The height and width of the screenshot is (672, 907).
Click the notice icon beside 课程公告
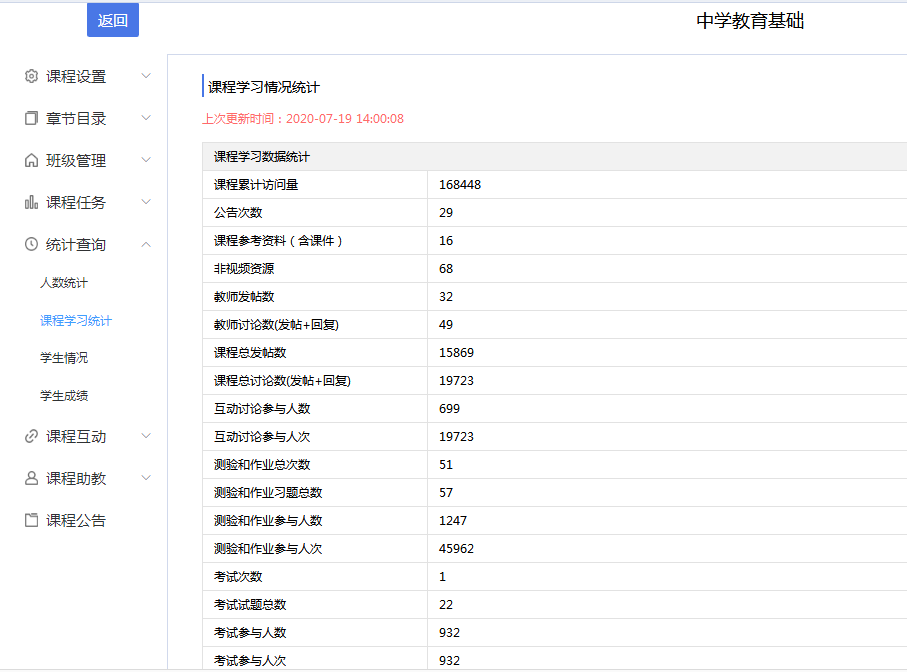(31, 521)
